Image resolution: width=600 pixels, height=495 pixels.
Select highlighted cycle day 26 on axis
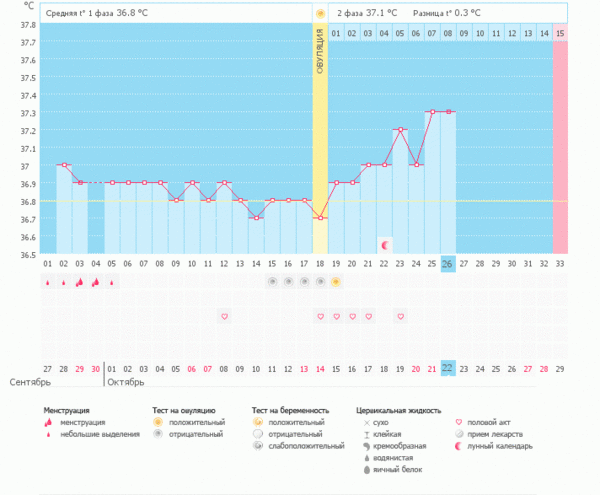coord(448,263)
